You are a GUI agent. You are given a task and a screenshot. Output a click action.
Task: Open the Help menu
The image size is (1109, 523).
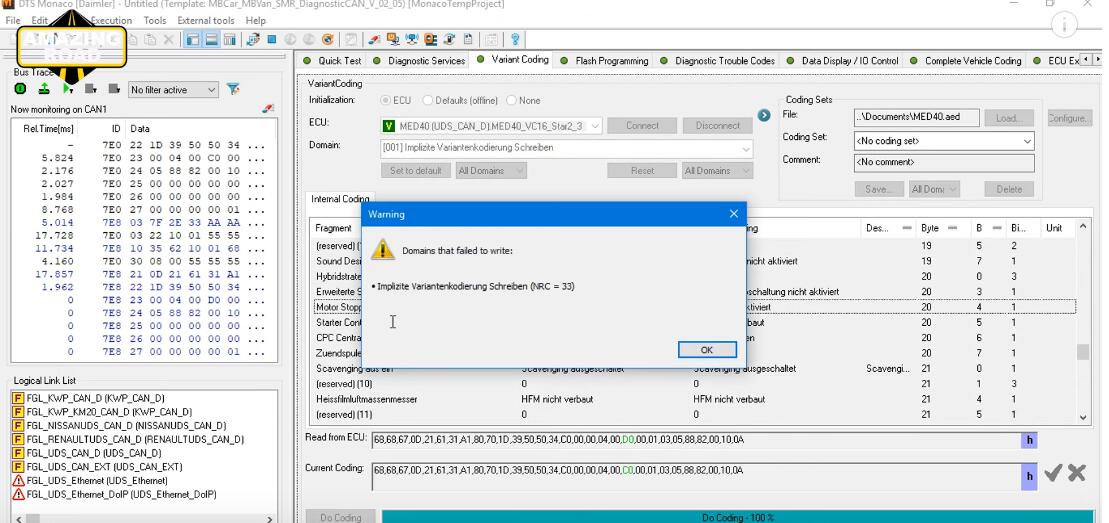click(255, 21)
